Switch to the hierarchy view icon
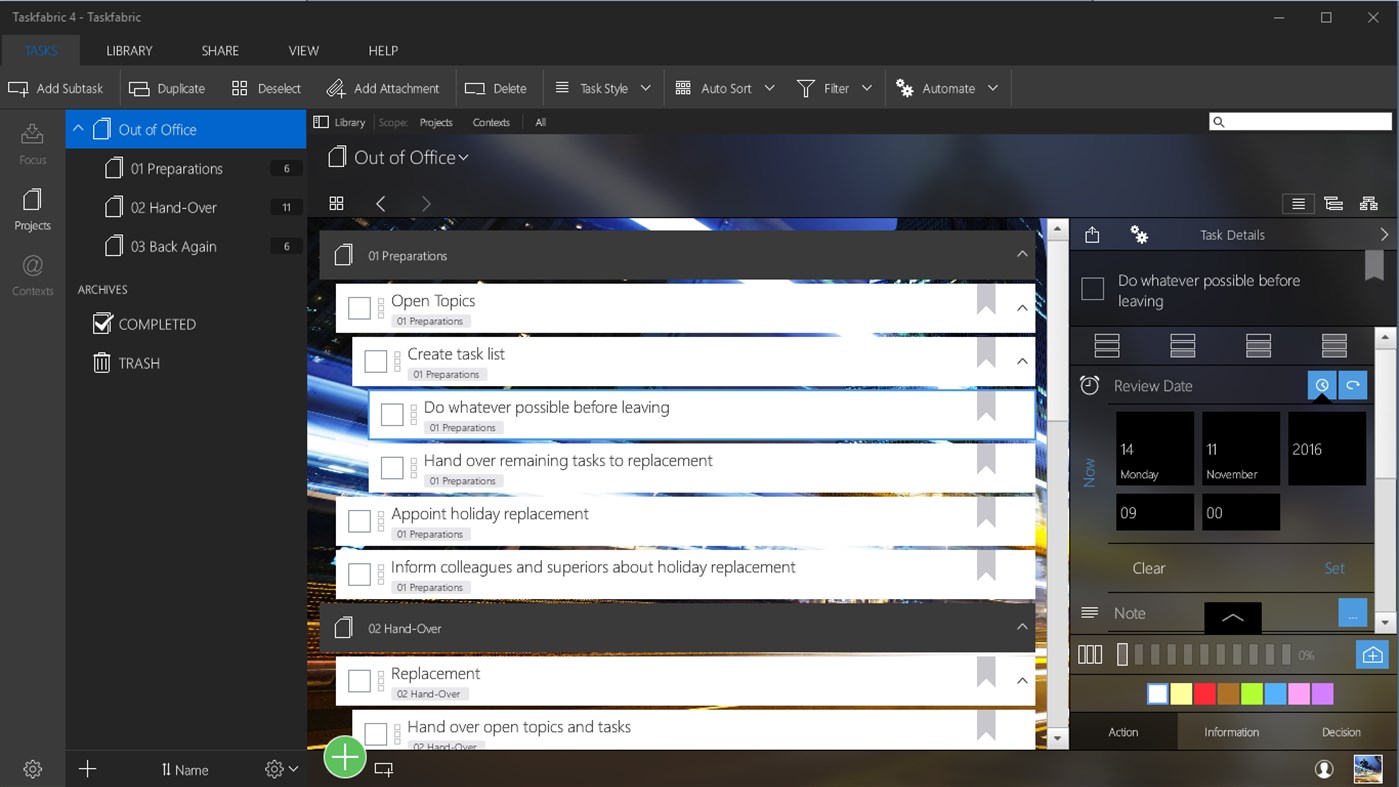Image resolution: width=1399 pixels, height=787 pixels. (1368, 203)
